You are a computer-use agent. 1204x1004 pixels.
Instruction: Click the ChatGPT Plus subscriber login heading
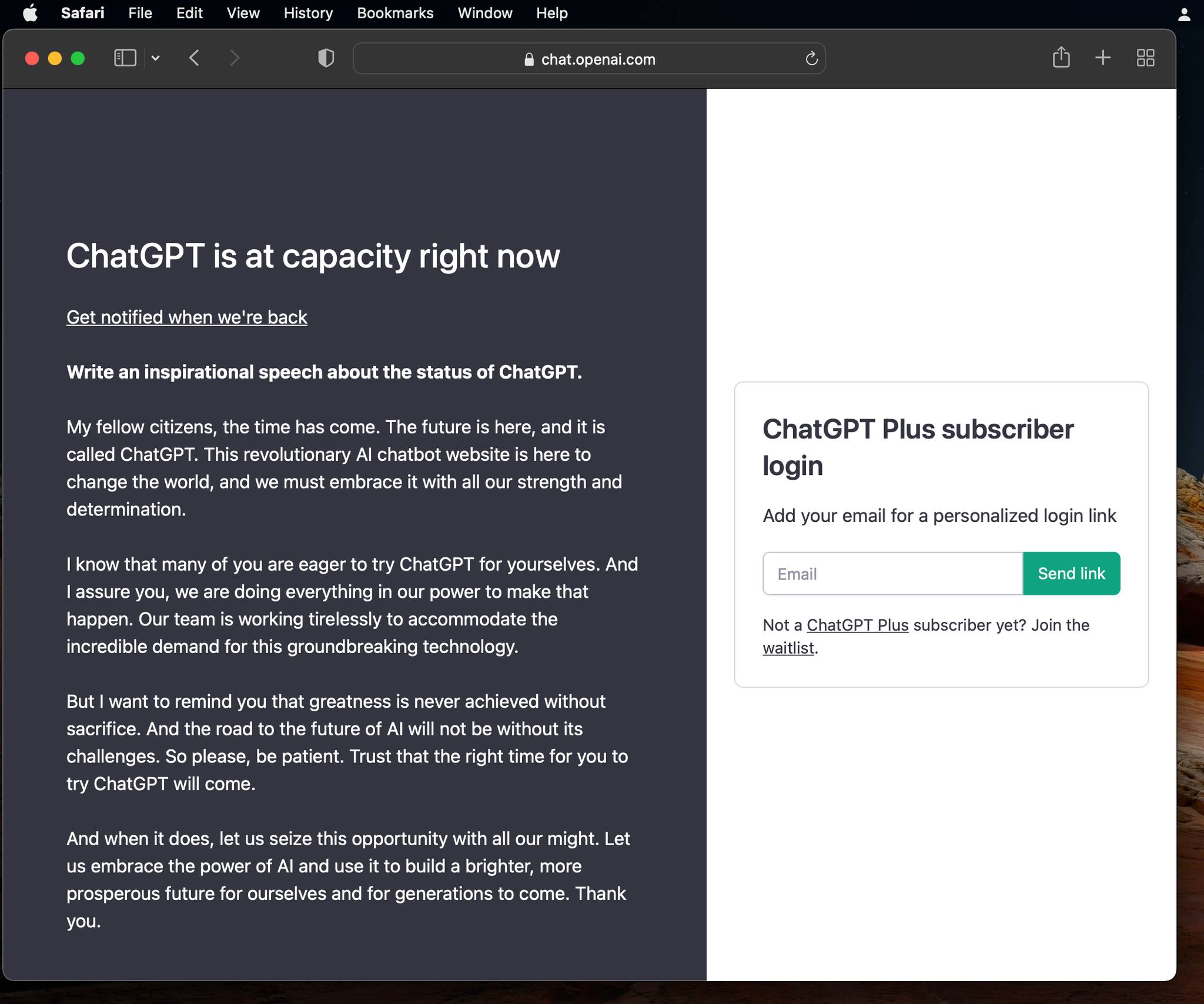[x=918, y=447]
